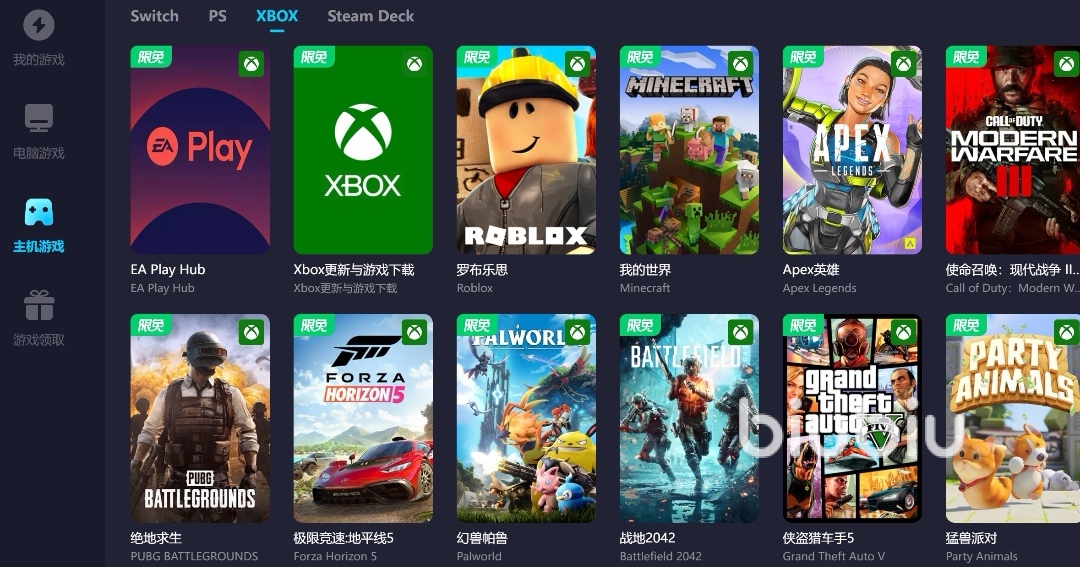Click the Xbox badge on EA Play Hub cover
1080x567 pixels.
point(251,64)
